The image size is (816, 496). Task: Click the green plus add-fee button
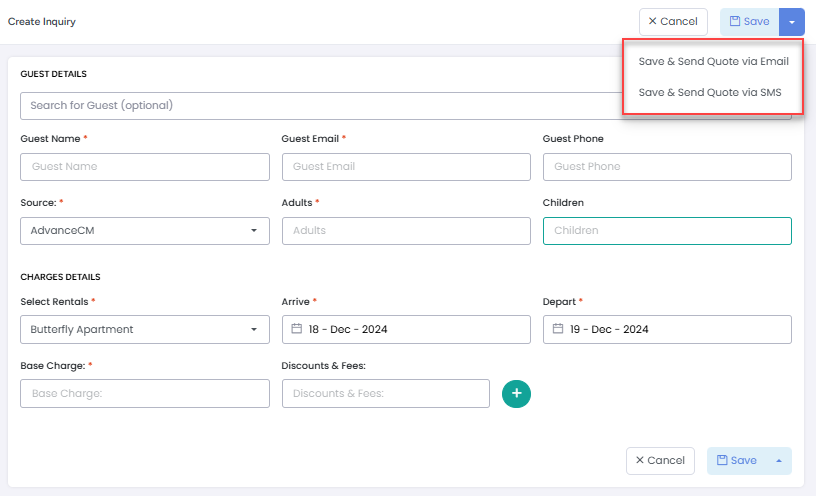tap(516, 394)
